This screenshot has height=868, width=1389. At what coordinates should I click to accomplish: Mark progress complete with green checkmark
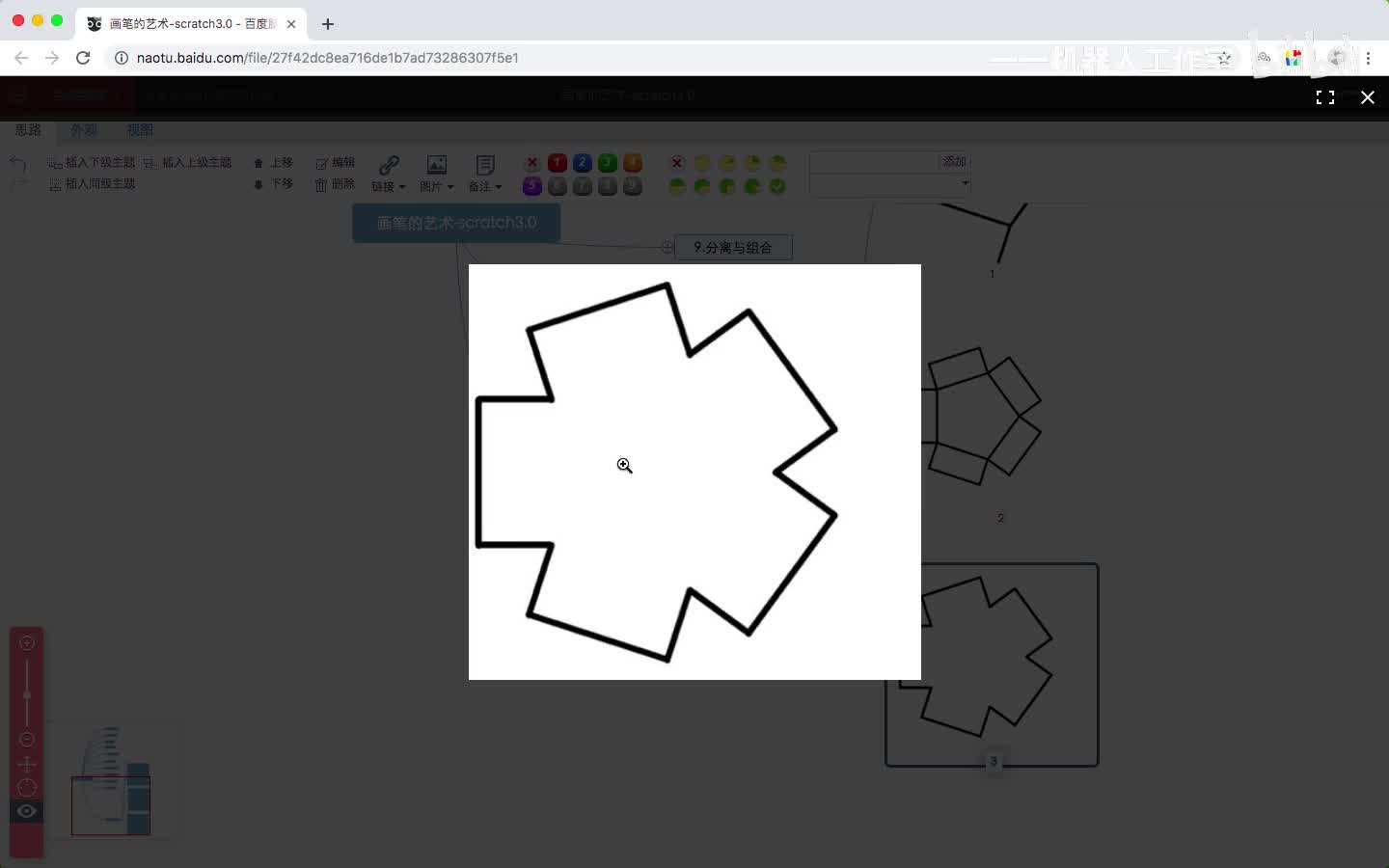tap(777, 186)
